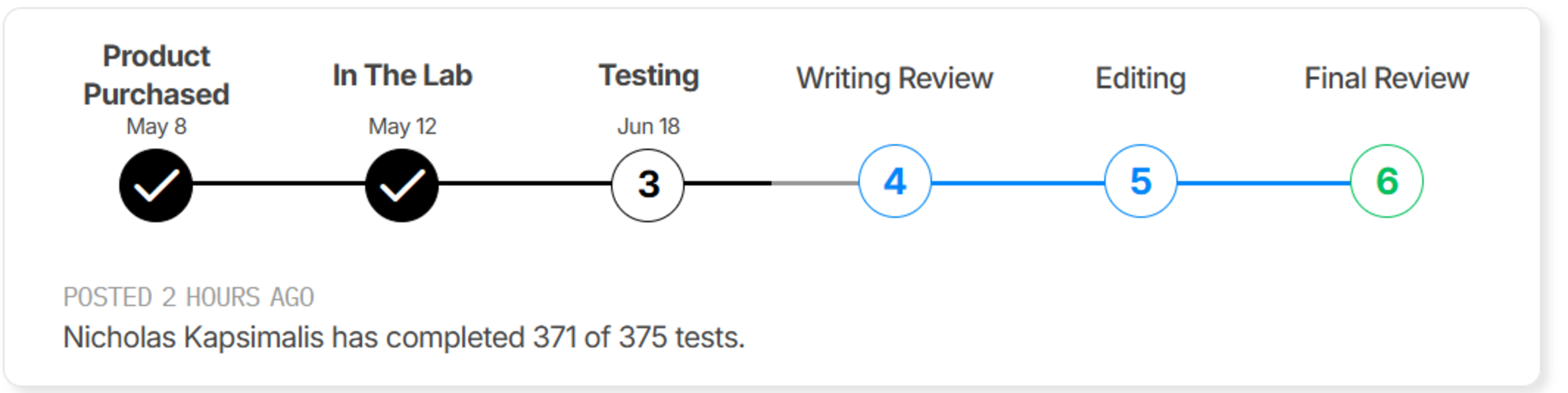Click the May 8 date
1568x393 pixels.
[156, 127]
